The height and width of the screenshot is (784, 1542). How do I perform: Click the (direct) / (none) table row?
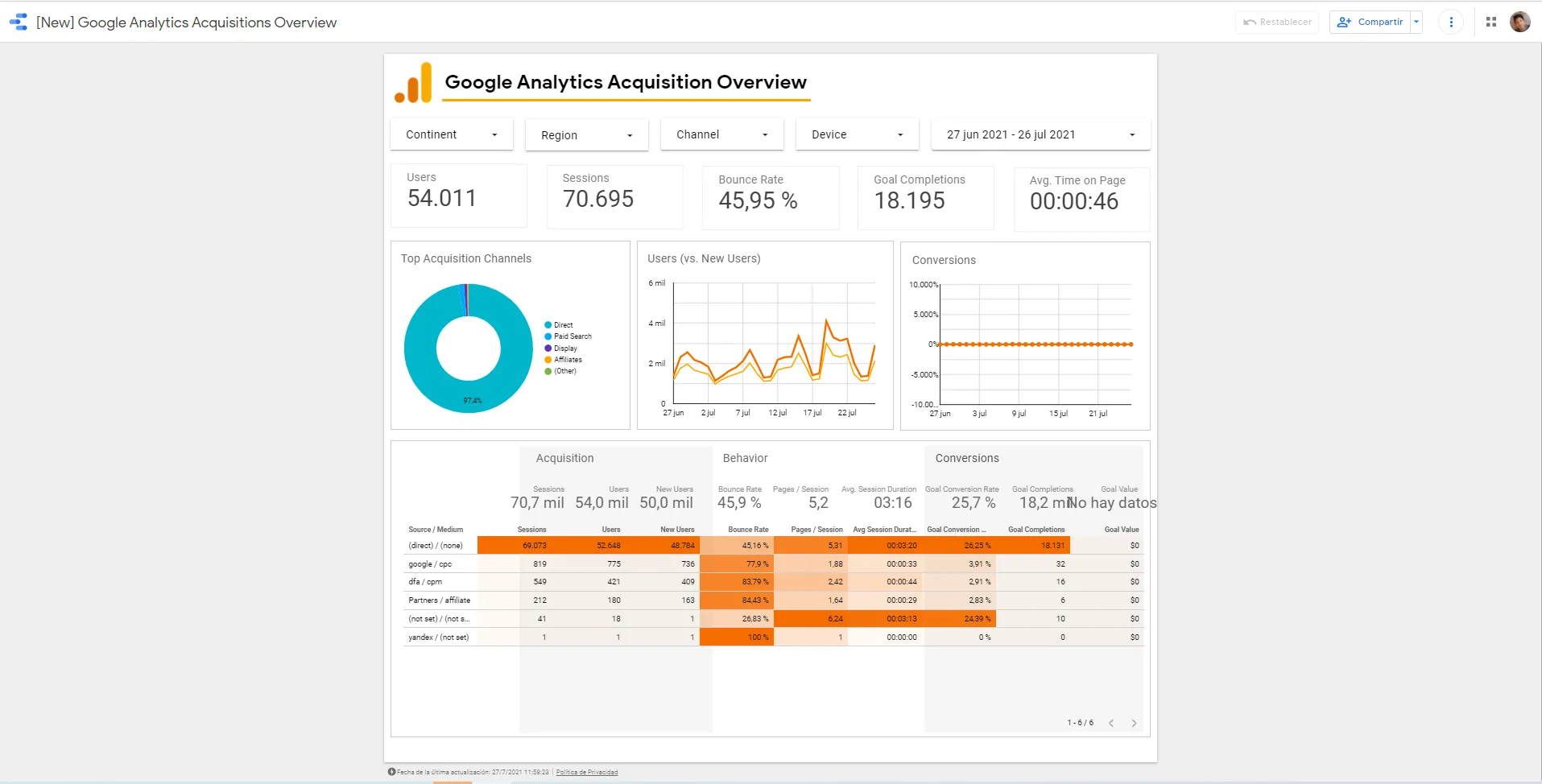pos(773,546)
